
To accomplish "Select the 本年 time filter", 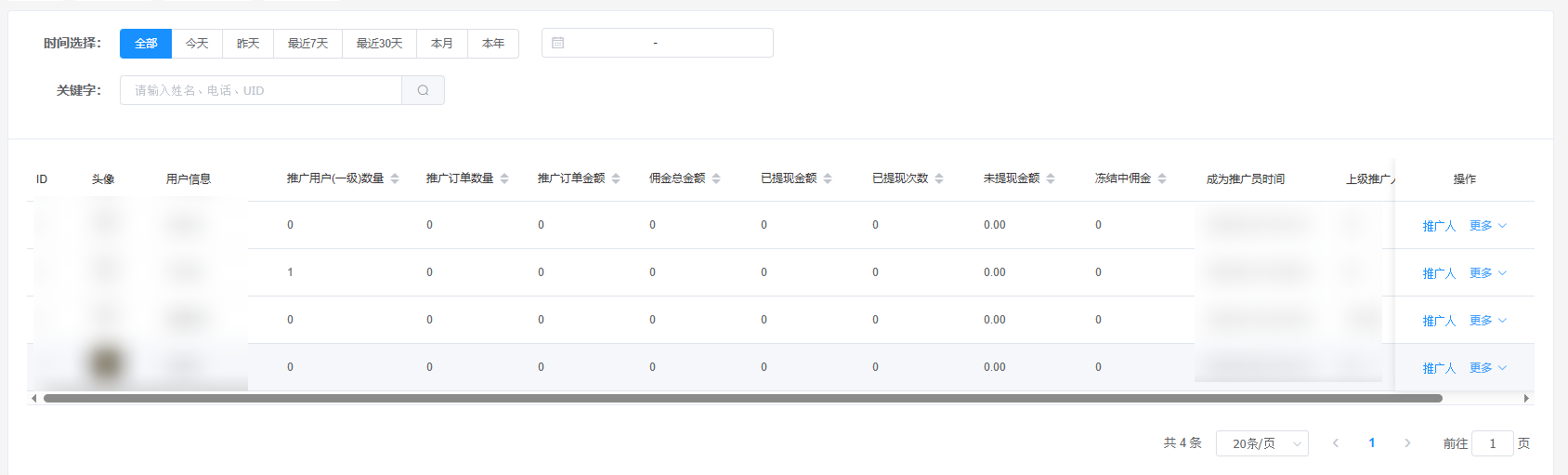I will 493,44.
